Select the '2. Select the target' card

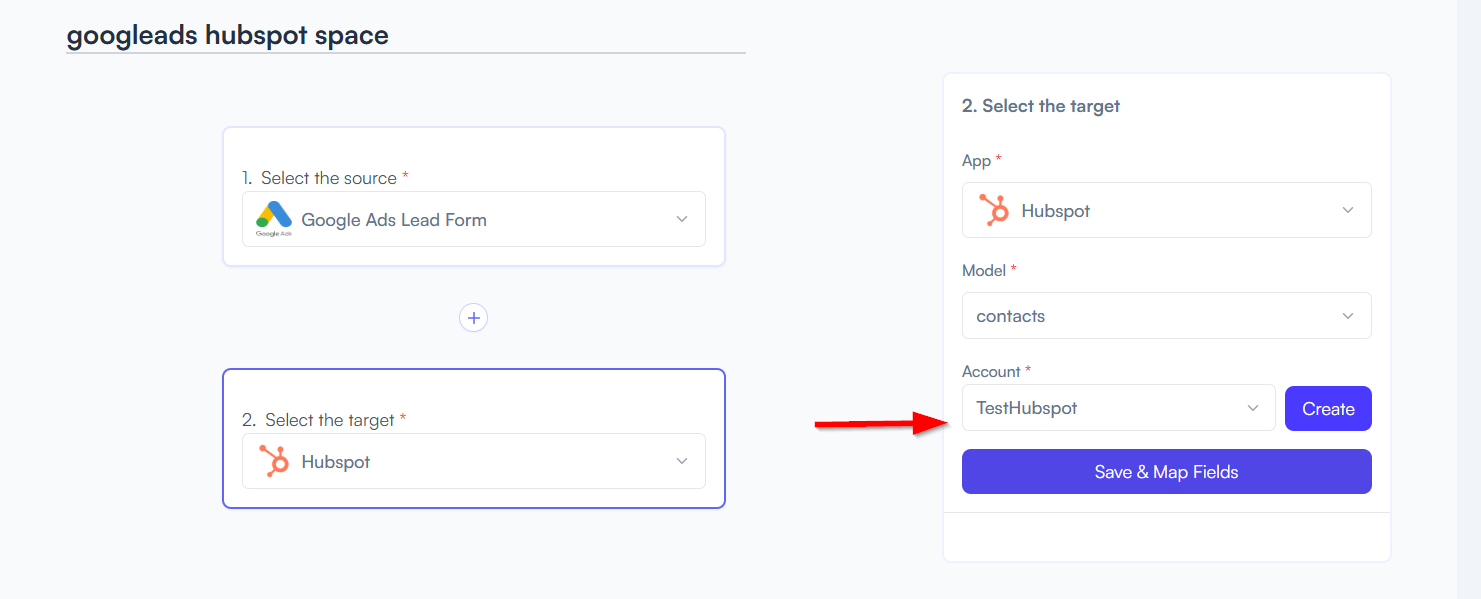474,438
